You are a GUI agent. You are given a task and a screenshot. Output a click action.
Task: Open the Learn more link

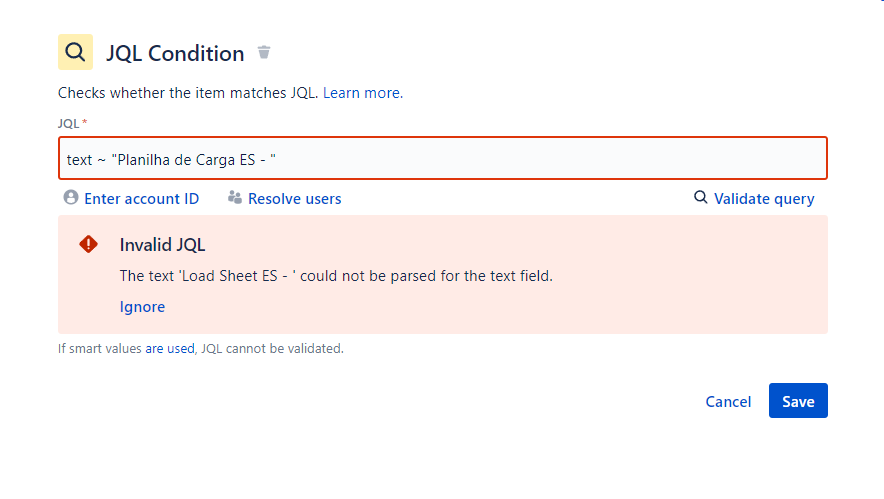[x=363, y=92]
